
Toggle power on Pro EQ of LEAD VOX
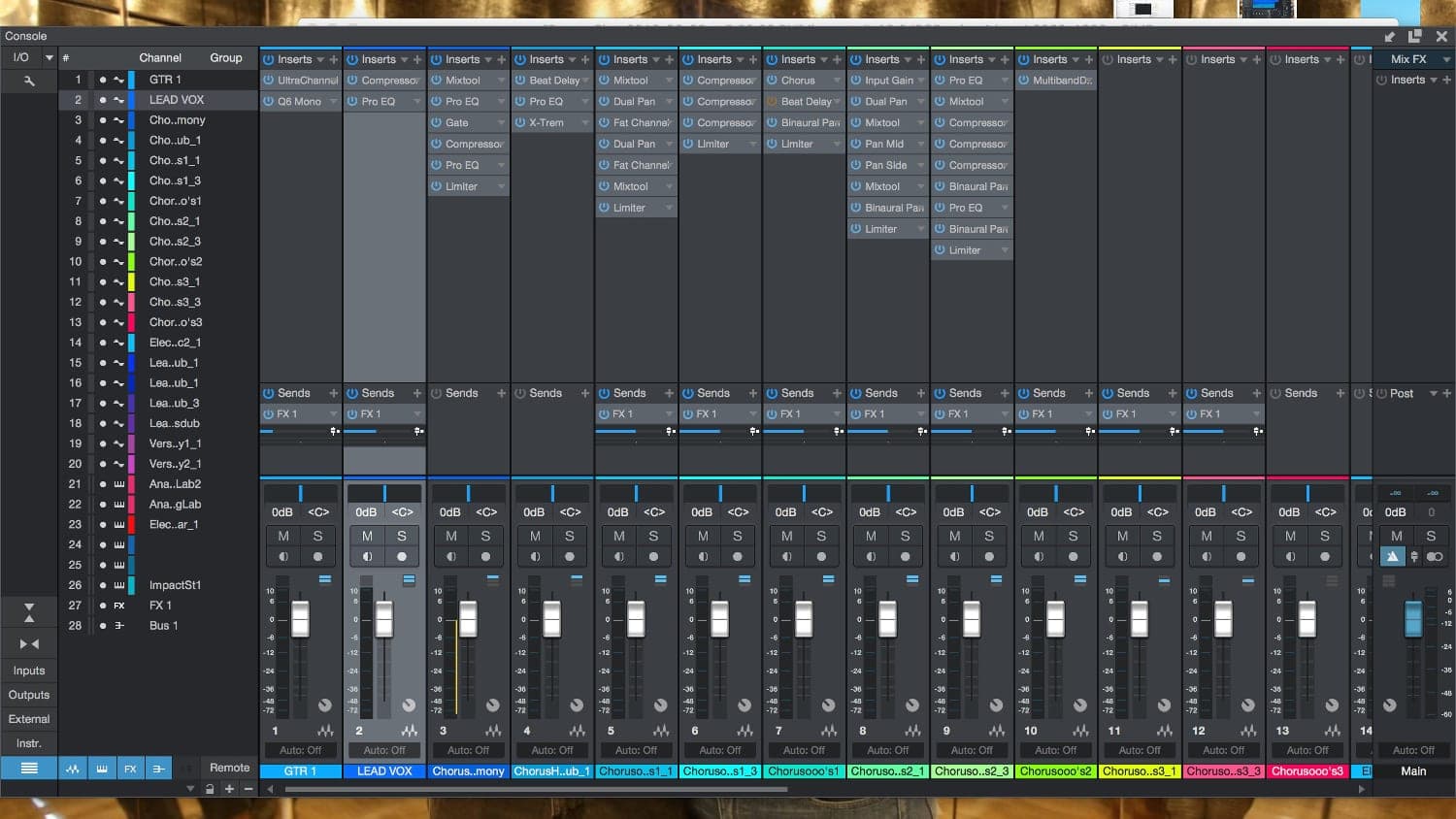click(x=352, y=101)
